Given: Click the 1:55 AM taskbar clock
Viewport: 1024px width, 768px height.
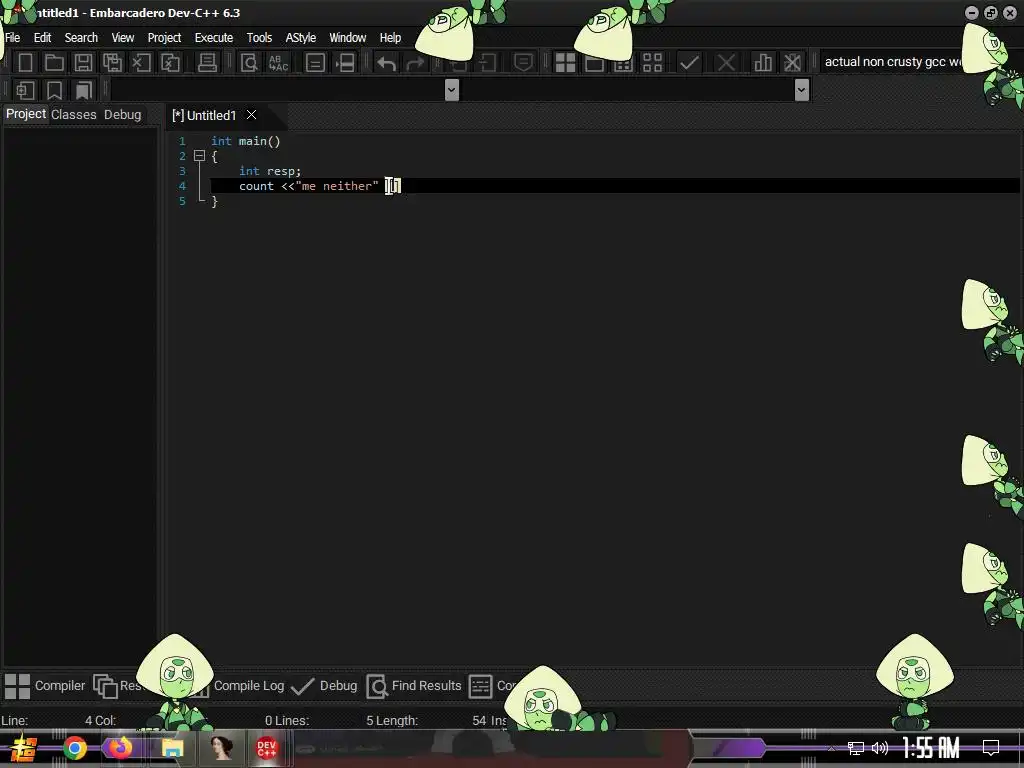Looking at the screenshot, I should 931,748.
